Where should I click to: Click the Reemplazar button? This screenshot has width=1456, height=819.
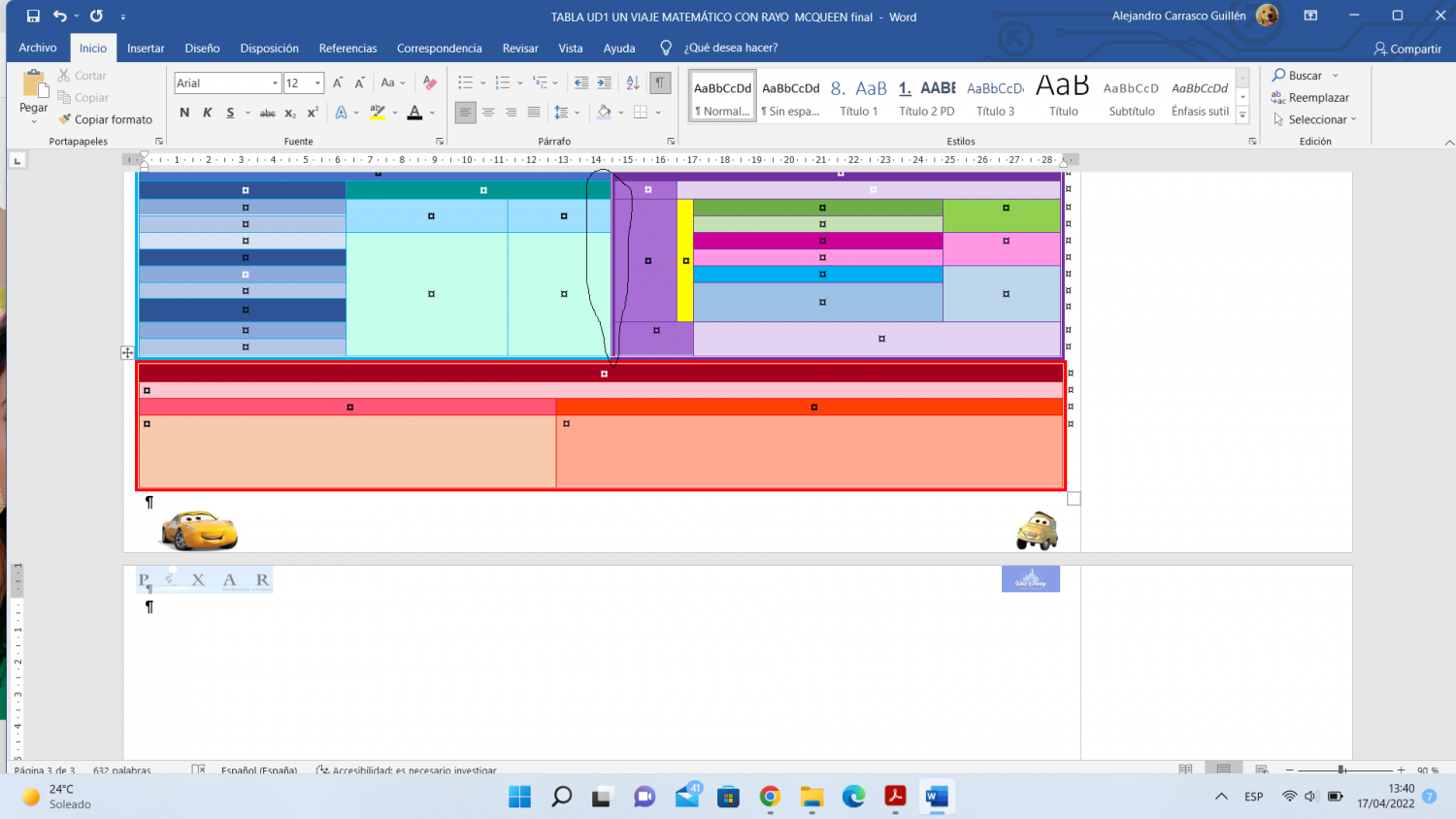click(x=1309, y=97)
